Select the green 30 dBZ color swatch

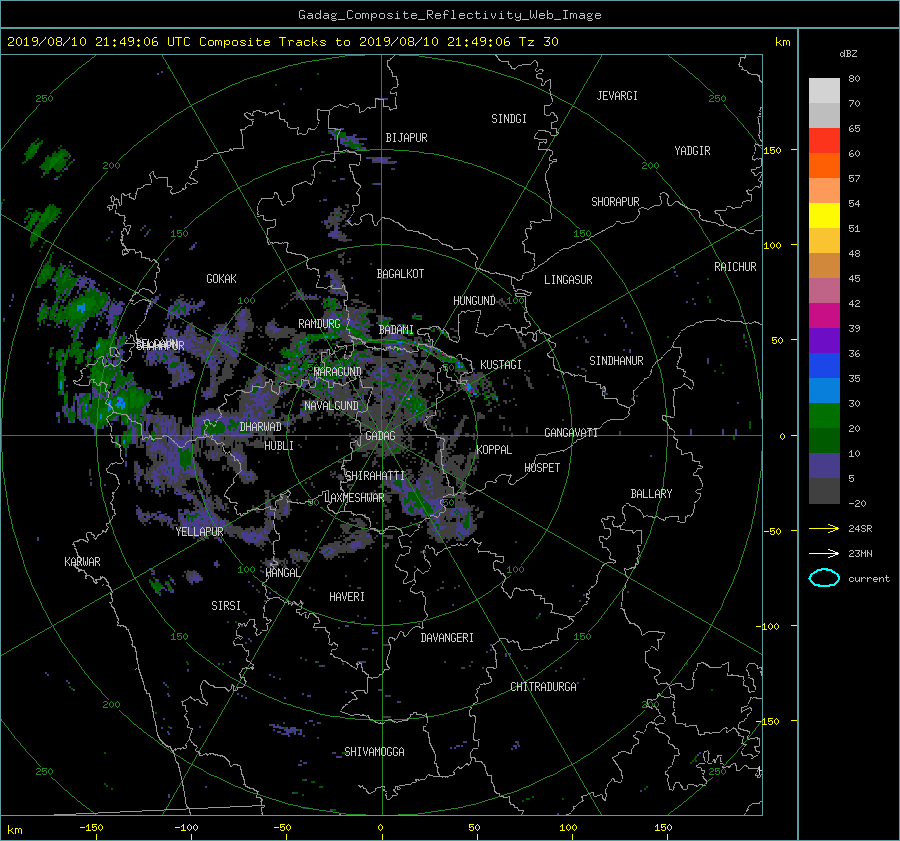(824, 415)
